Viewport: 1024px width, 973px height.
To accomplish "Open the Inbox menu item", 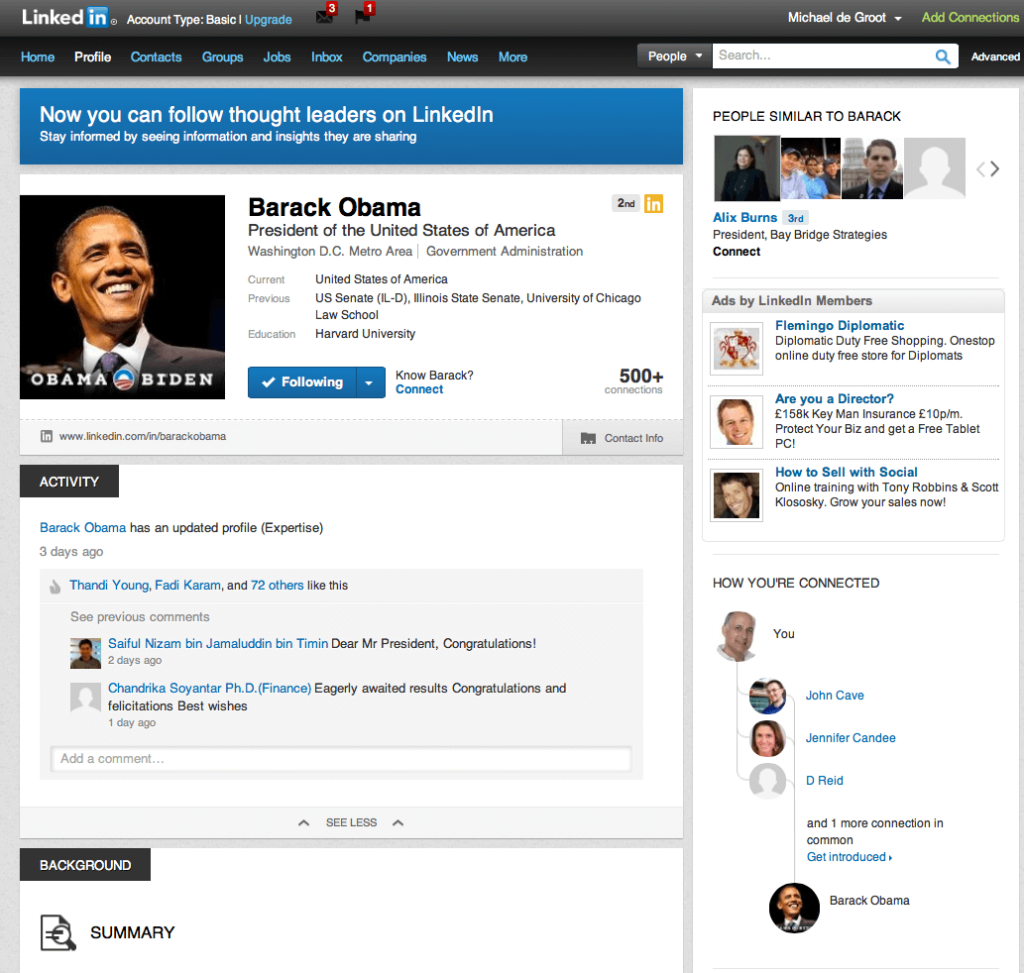I will coord(327,57).
